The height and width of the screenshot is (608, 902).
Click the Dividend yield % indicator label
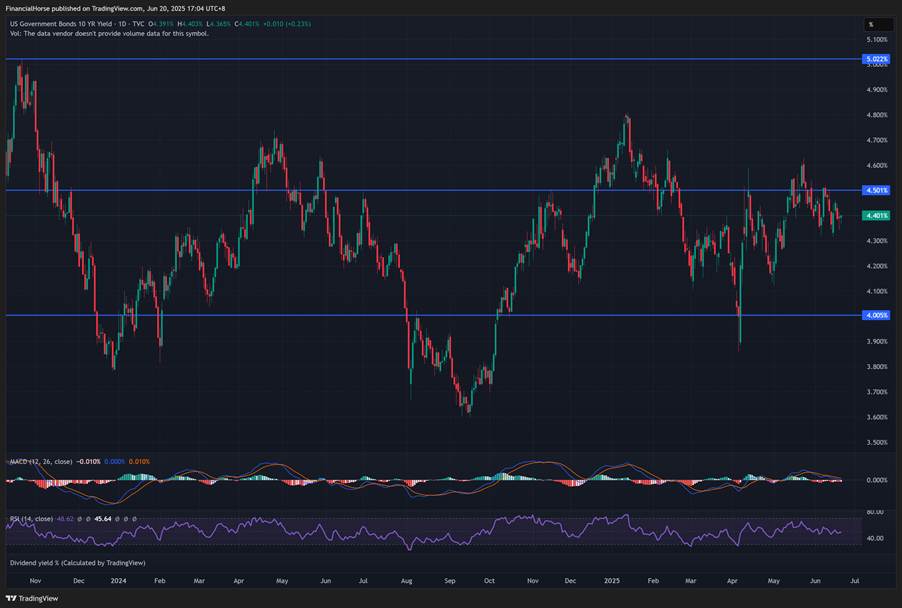coord(78,563)
